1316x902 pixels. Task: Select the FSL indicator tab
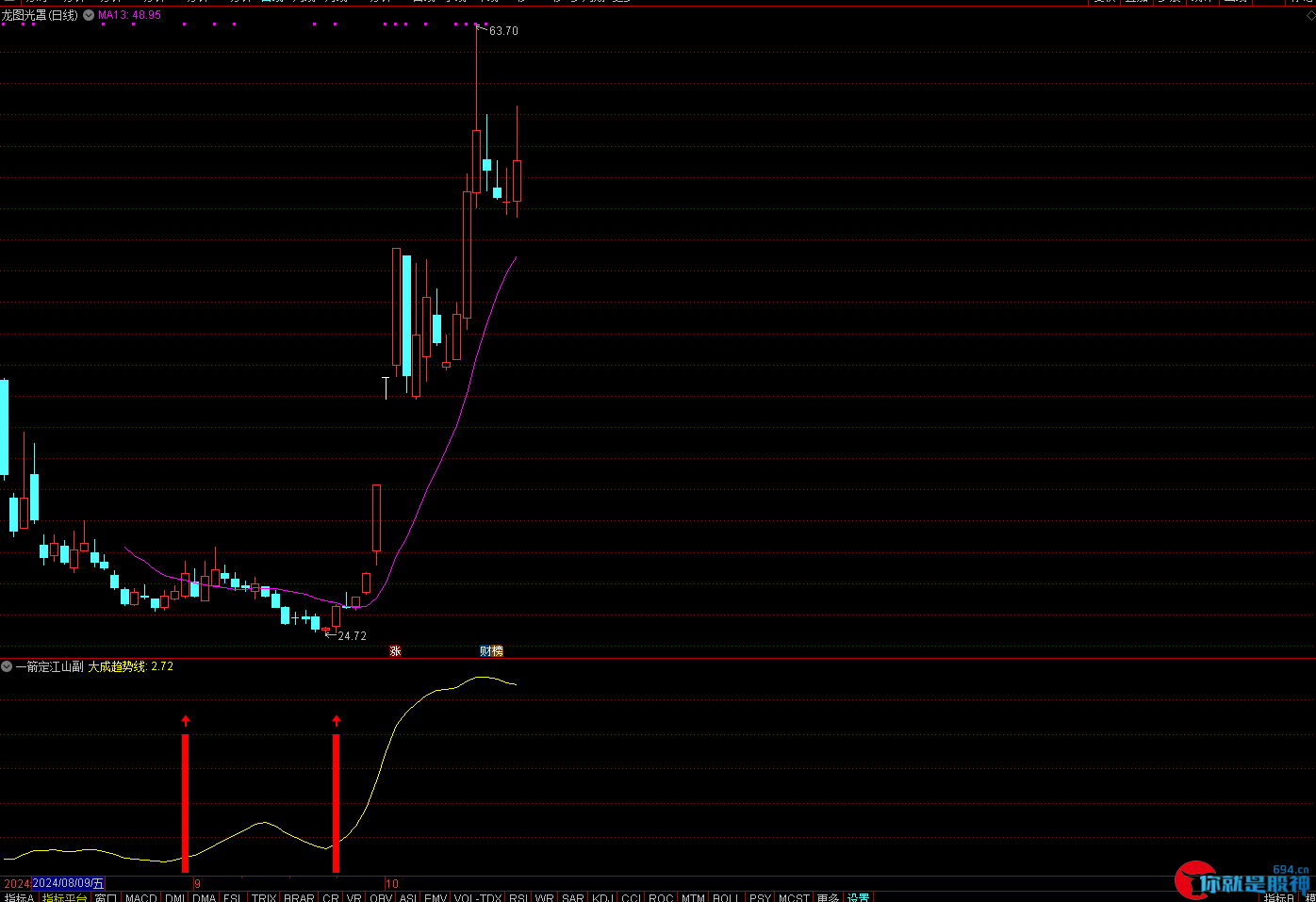(233, 897)
